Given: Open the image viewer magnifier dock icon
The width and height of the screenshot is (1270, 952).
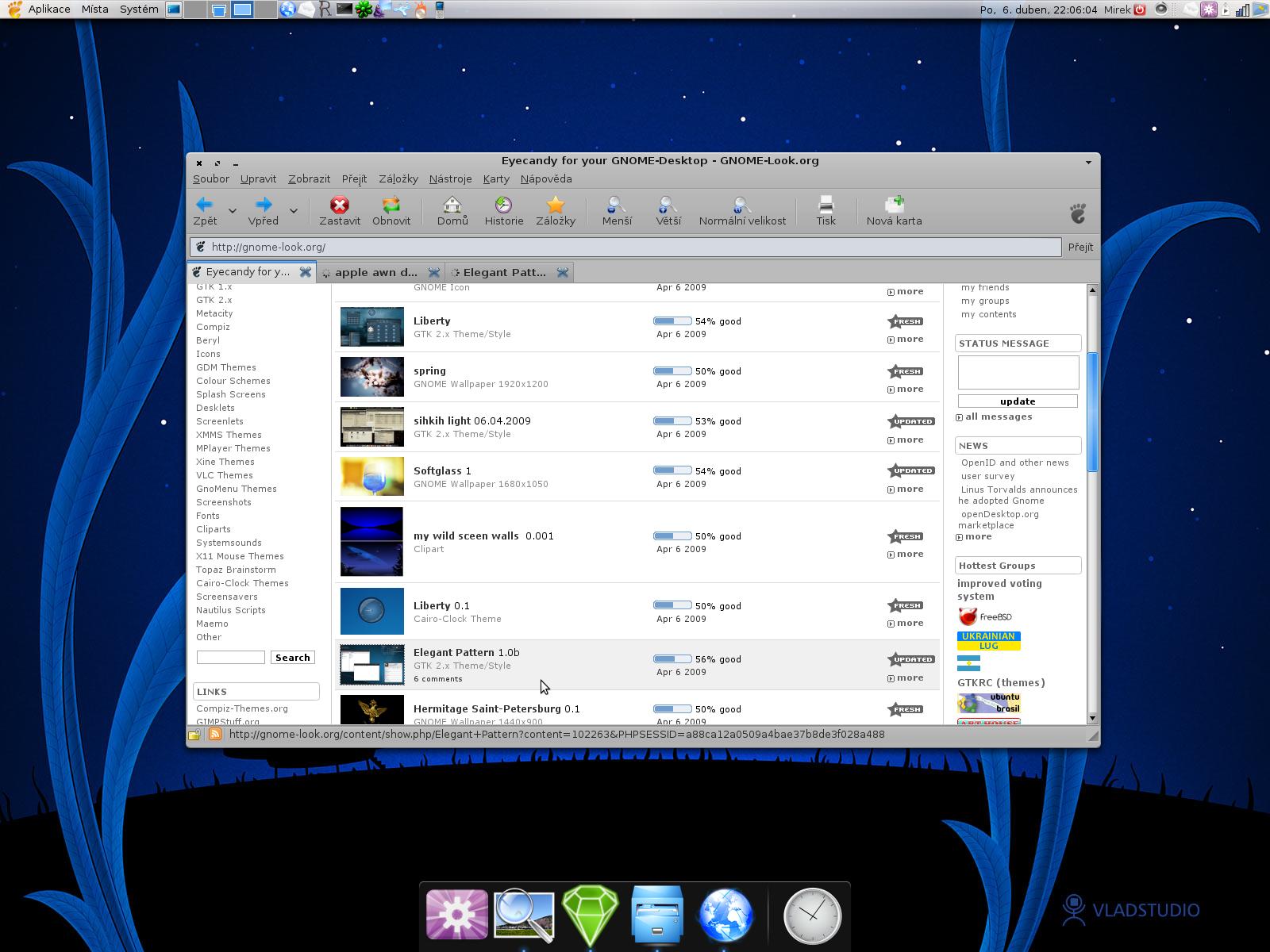Looking at the screenshot, I should [524, 915].
